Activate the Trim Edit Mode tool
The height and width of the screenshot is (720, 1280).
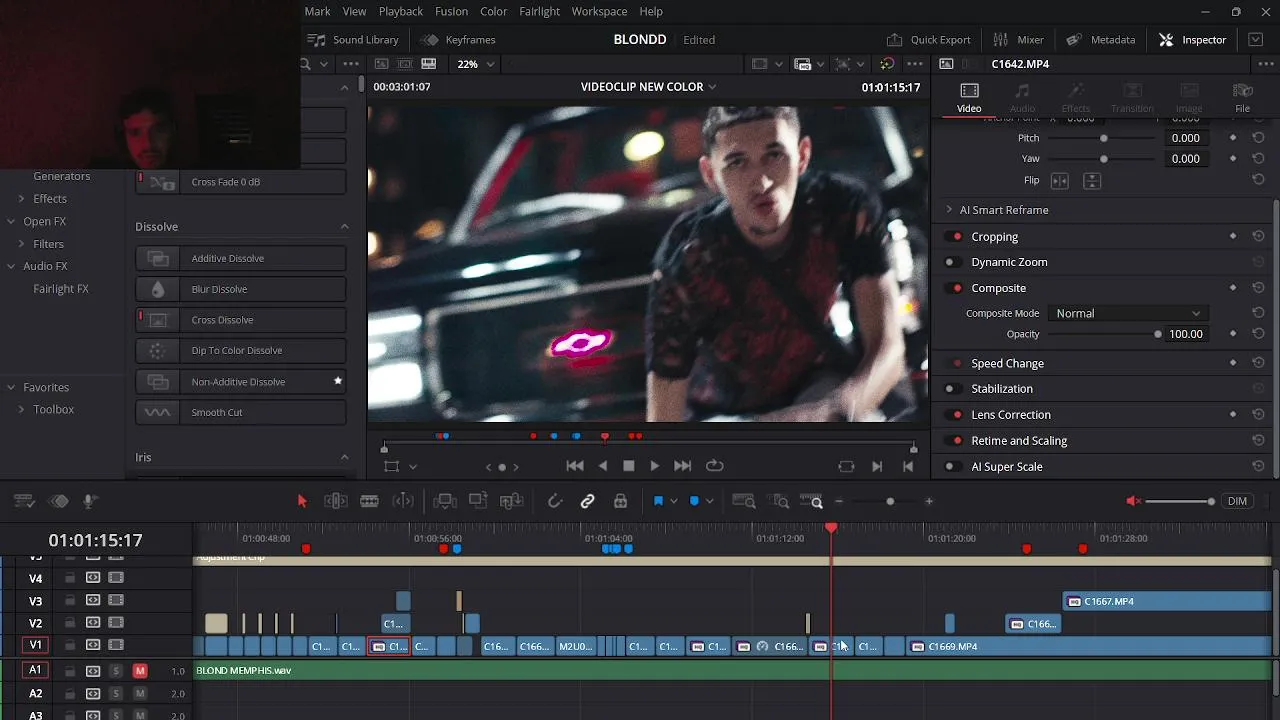coord(336,501)
